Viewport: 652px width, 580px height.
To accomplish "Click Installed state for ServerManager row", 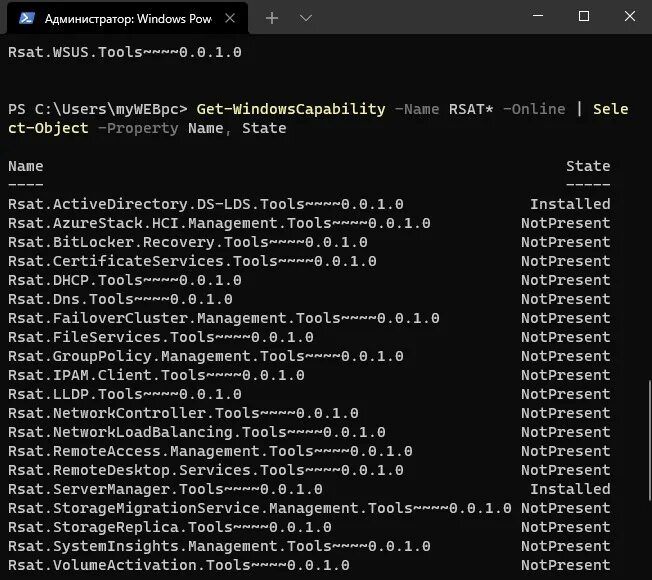I will coord(570,489).
